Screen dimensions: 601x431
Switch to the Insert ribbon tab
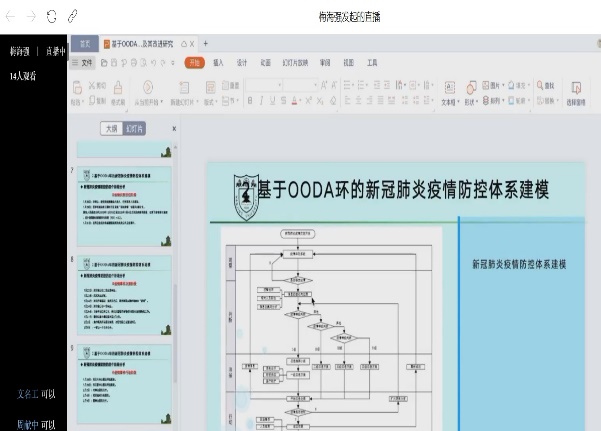(218, 62)
